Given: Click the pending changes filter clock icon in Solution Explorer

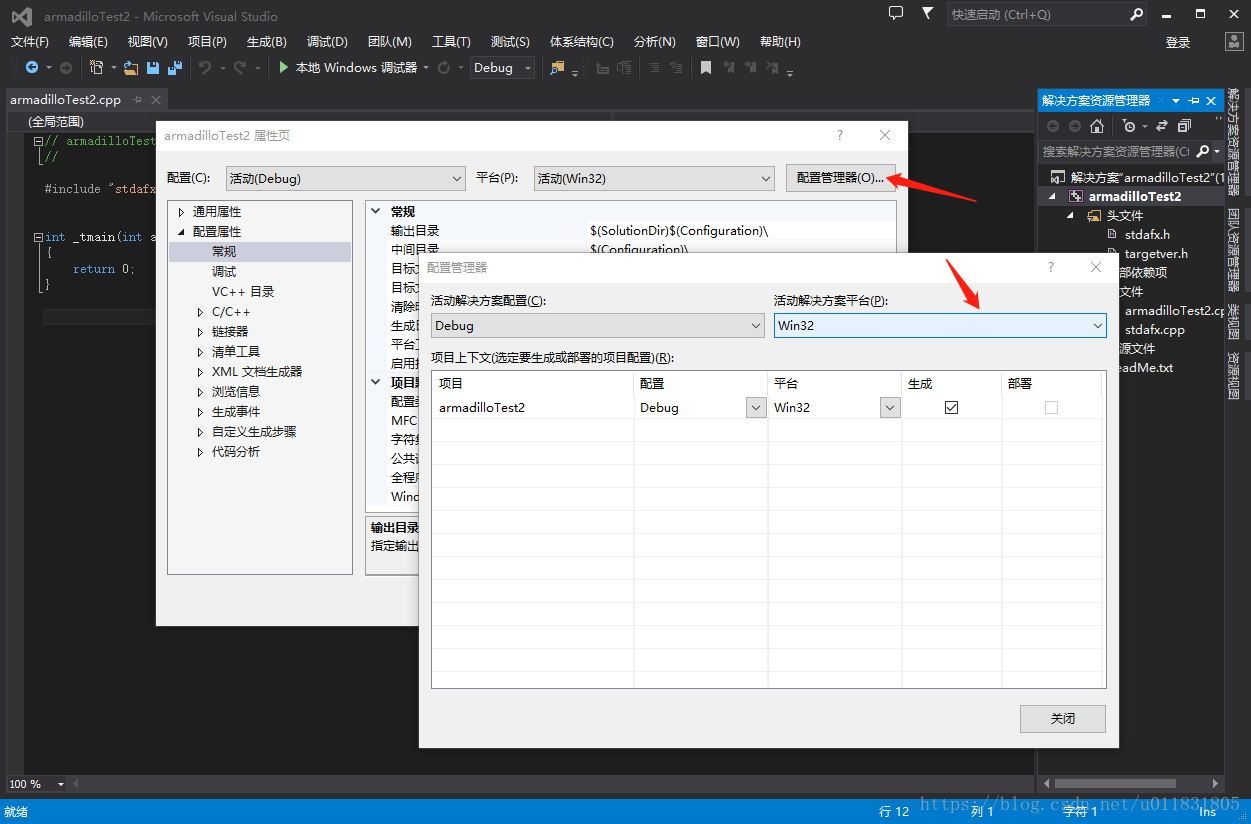Looking at the screenshot, I should pyautogui.click(x=1129, y=126).
